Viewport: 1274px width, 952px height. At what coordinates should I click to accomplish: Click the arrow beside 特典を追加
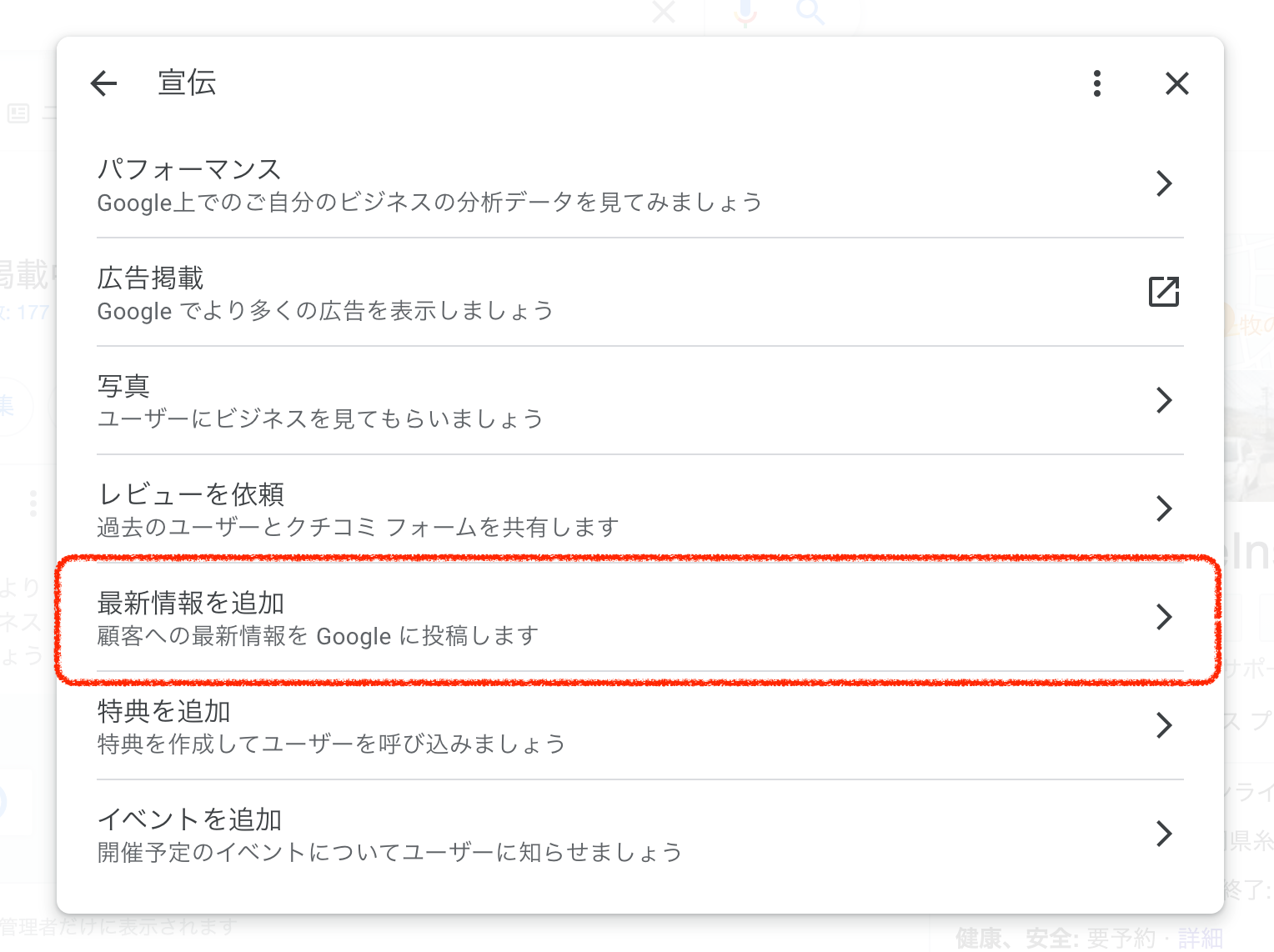click(x=1164, y=725)
